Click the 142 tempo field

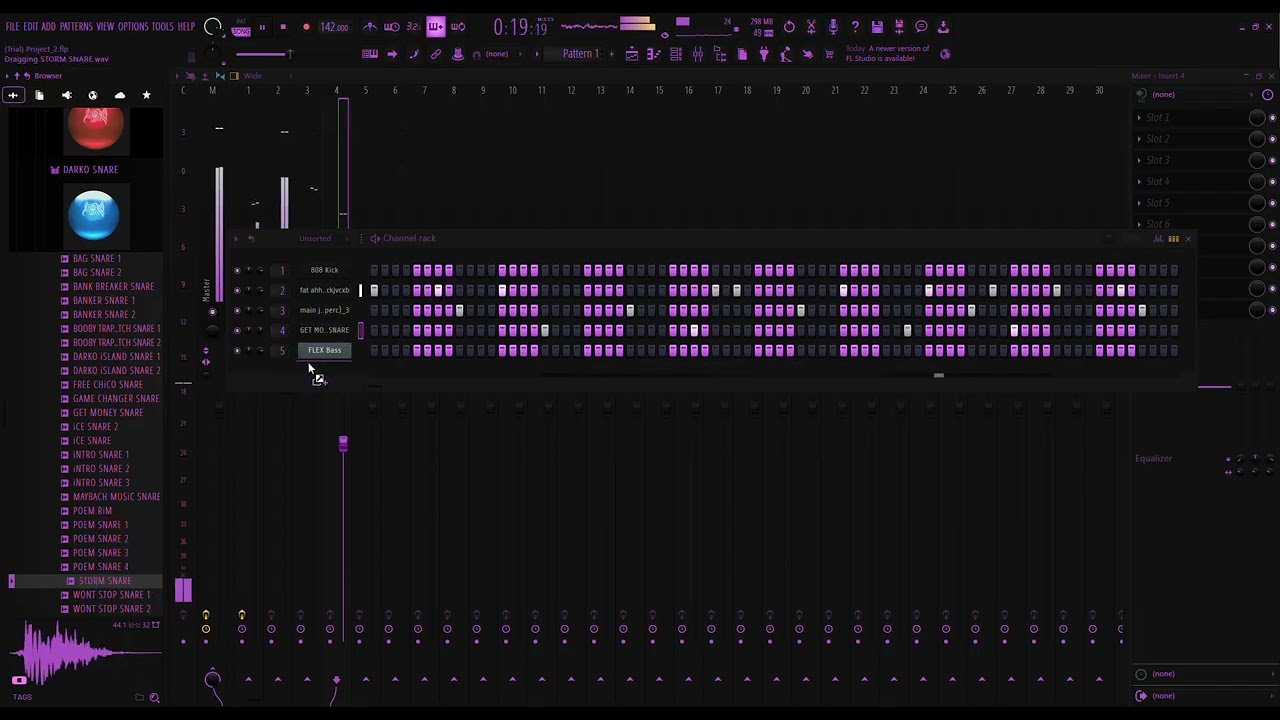coord(334,27)
